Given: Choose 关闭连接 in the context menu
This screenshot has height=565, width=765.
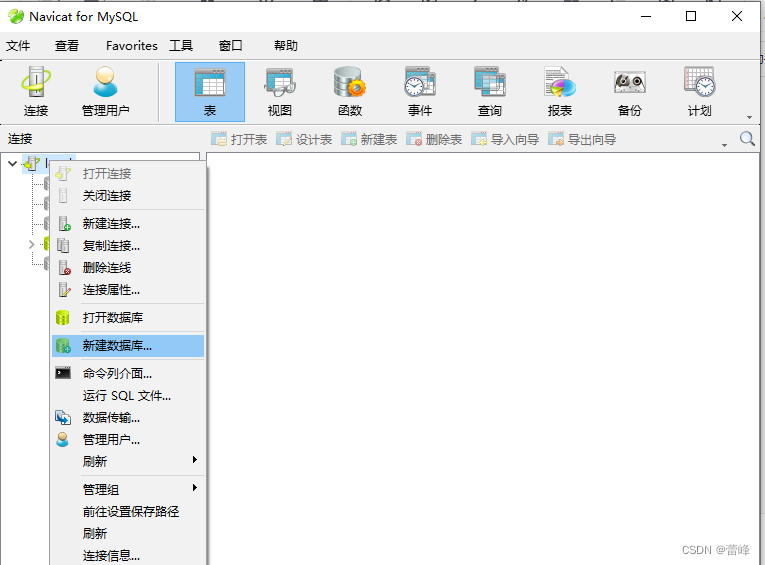Looking at the screenshot, I should pyautogui.click(x=128, y=196).
